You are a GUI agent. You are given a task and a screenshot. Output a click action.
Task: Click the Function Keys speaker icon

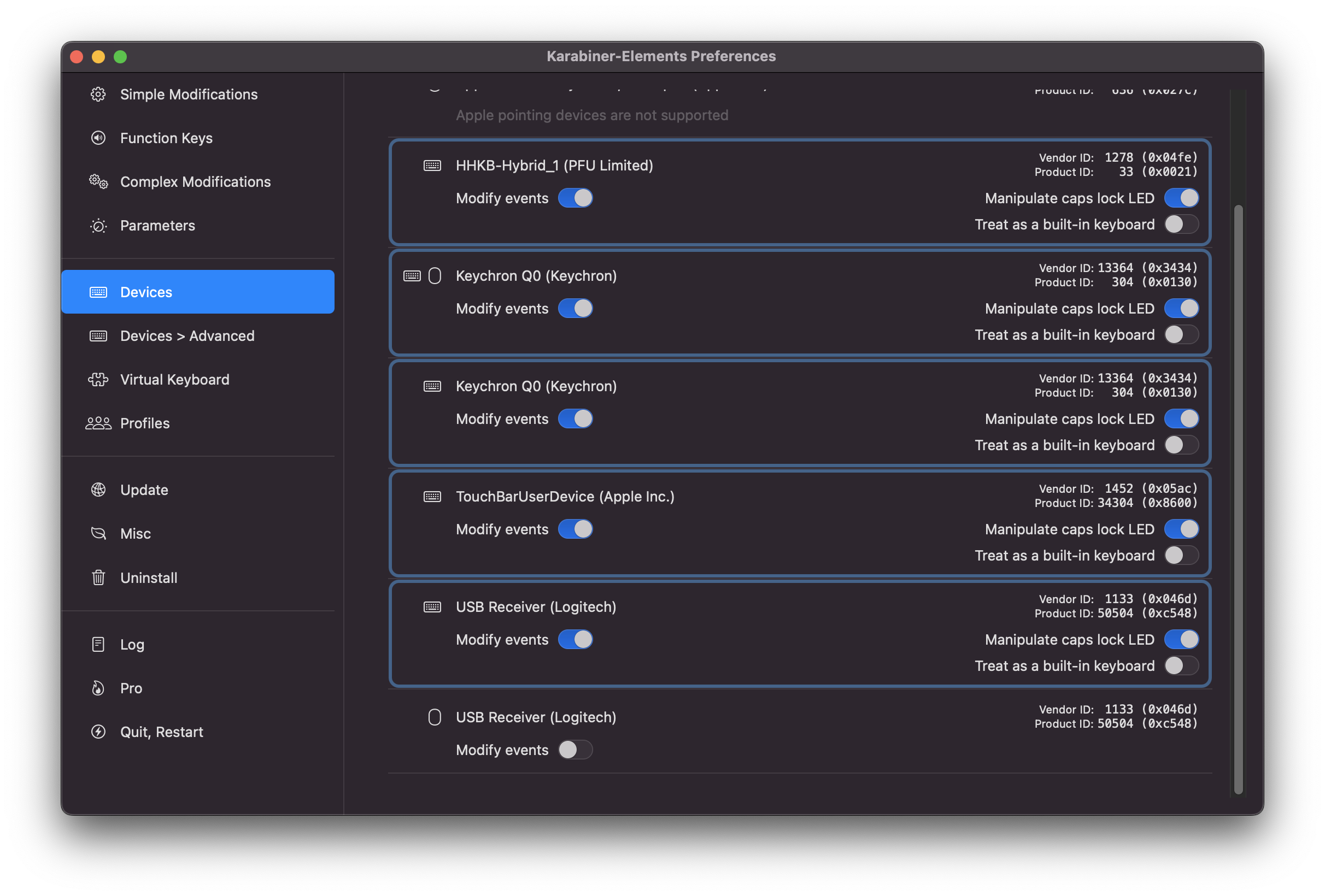tap(98, 138)
